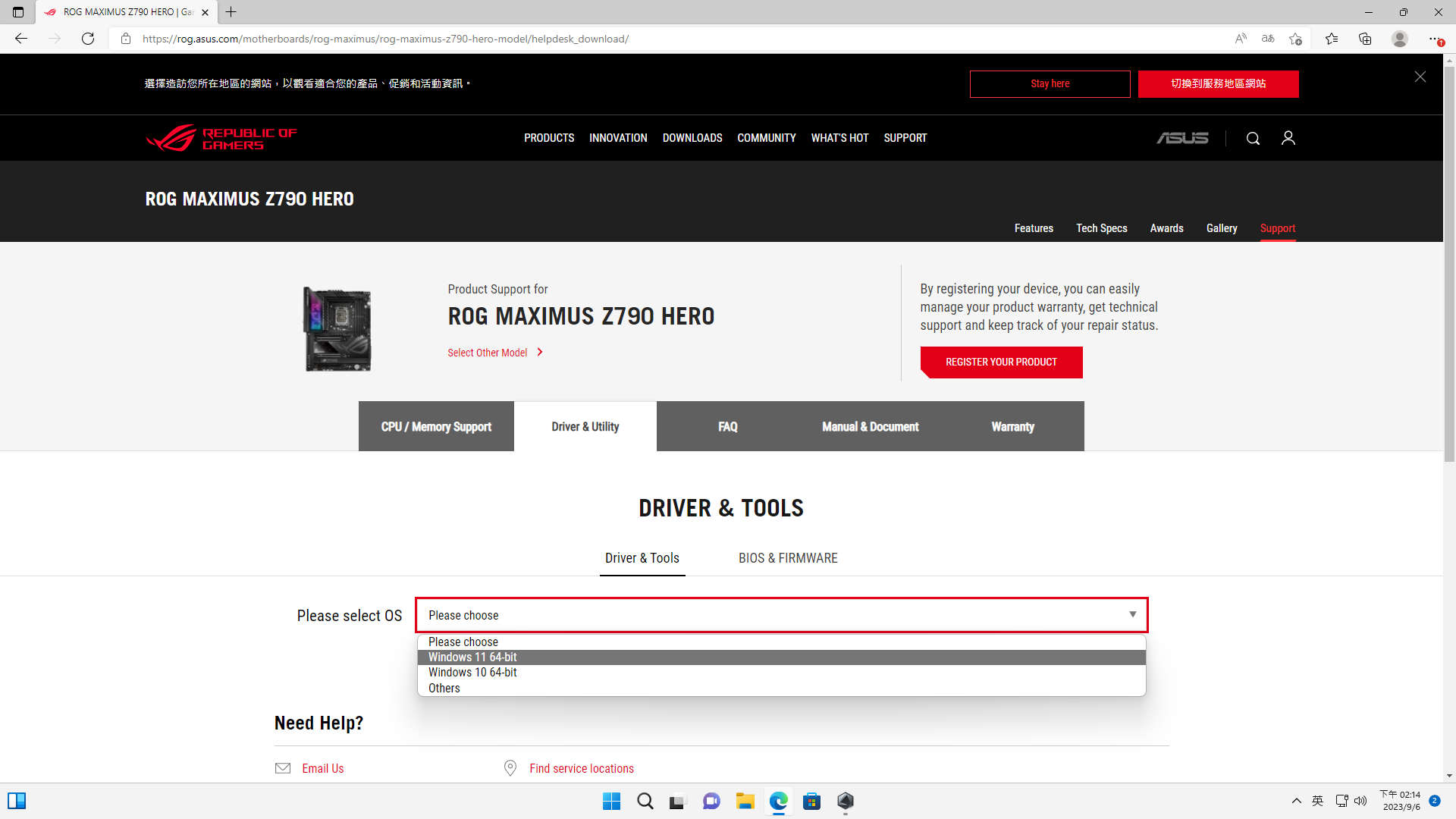Open the user account icon in header
The image size is (1456, 819).
point(1288,138)
